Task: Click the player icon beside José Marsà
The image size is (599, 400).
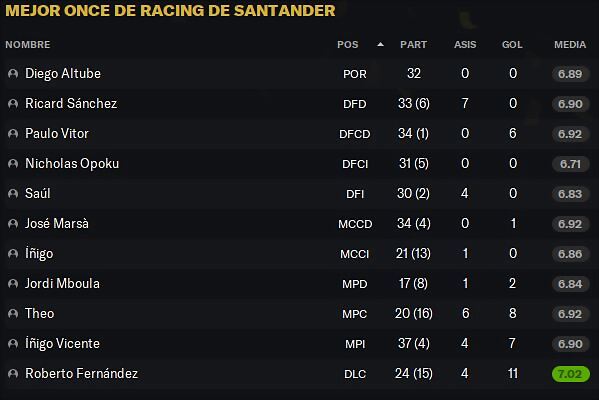Action: tap(13, 223)
